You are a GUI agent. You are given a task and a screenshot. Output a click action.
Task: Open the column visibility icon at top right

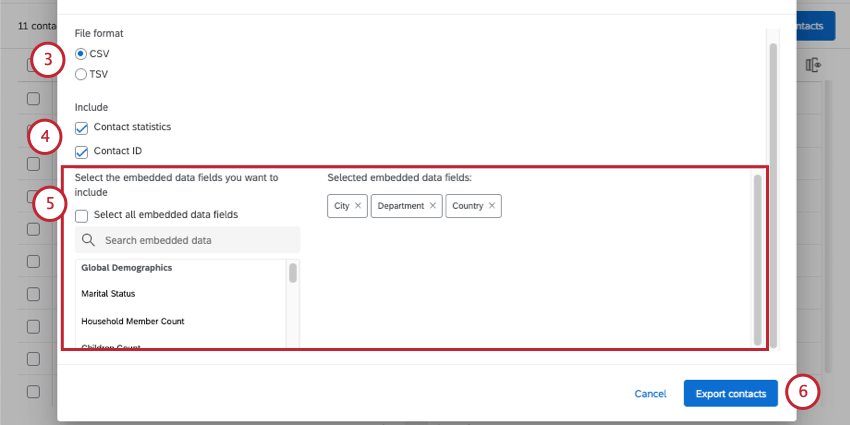(x=813, y=66)
